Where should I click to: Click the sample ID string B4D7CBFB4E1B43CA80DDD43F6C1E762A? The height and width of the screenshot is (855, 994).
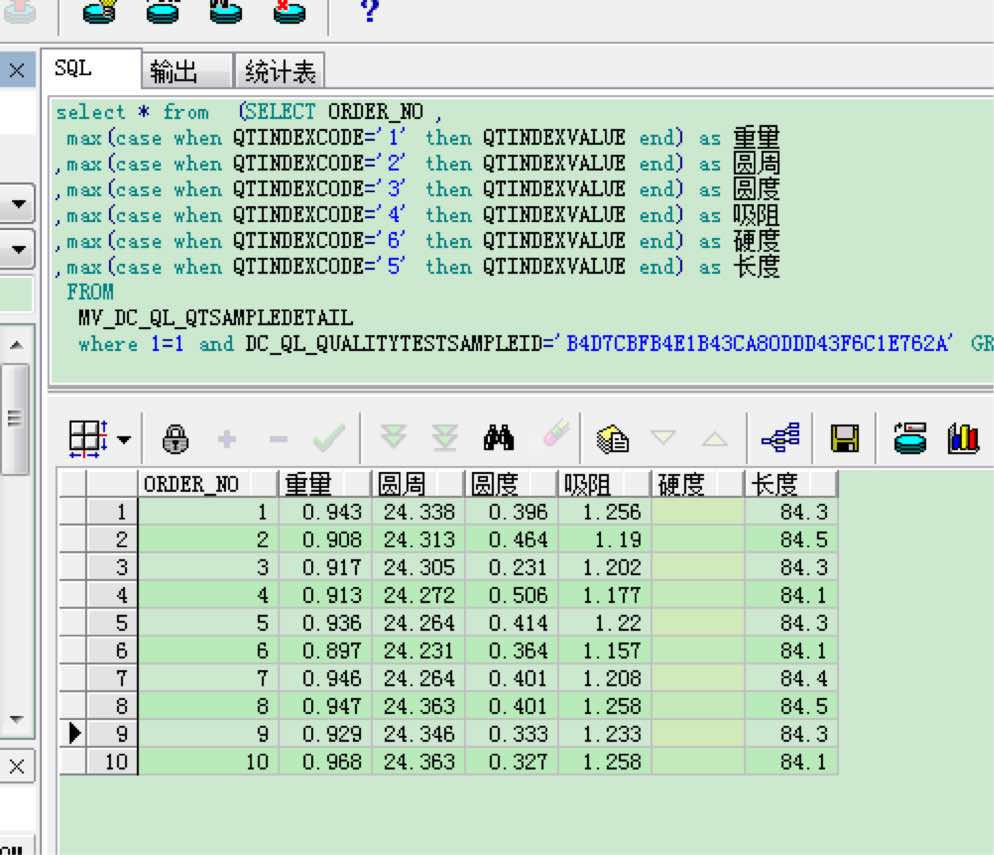pyautogui.click(x=757, y=344)
